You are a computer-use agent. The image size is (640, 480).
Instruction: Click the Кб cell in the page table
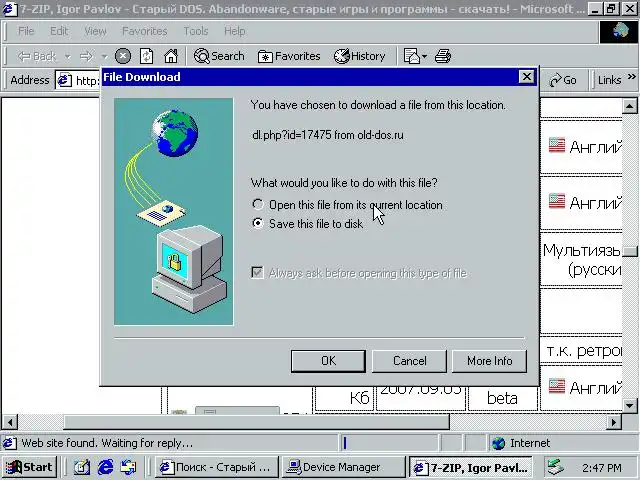(x=344, y=398)
